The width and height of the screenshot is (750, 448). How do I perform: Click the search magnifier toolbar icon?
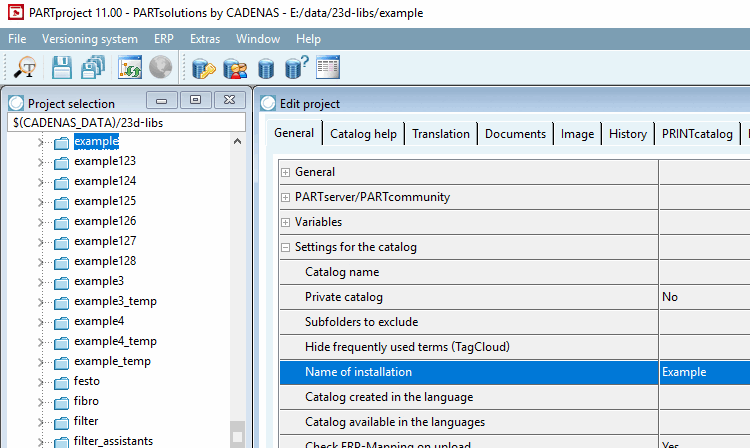(25, 67)
